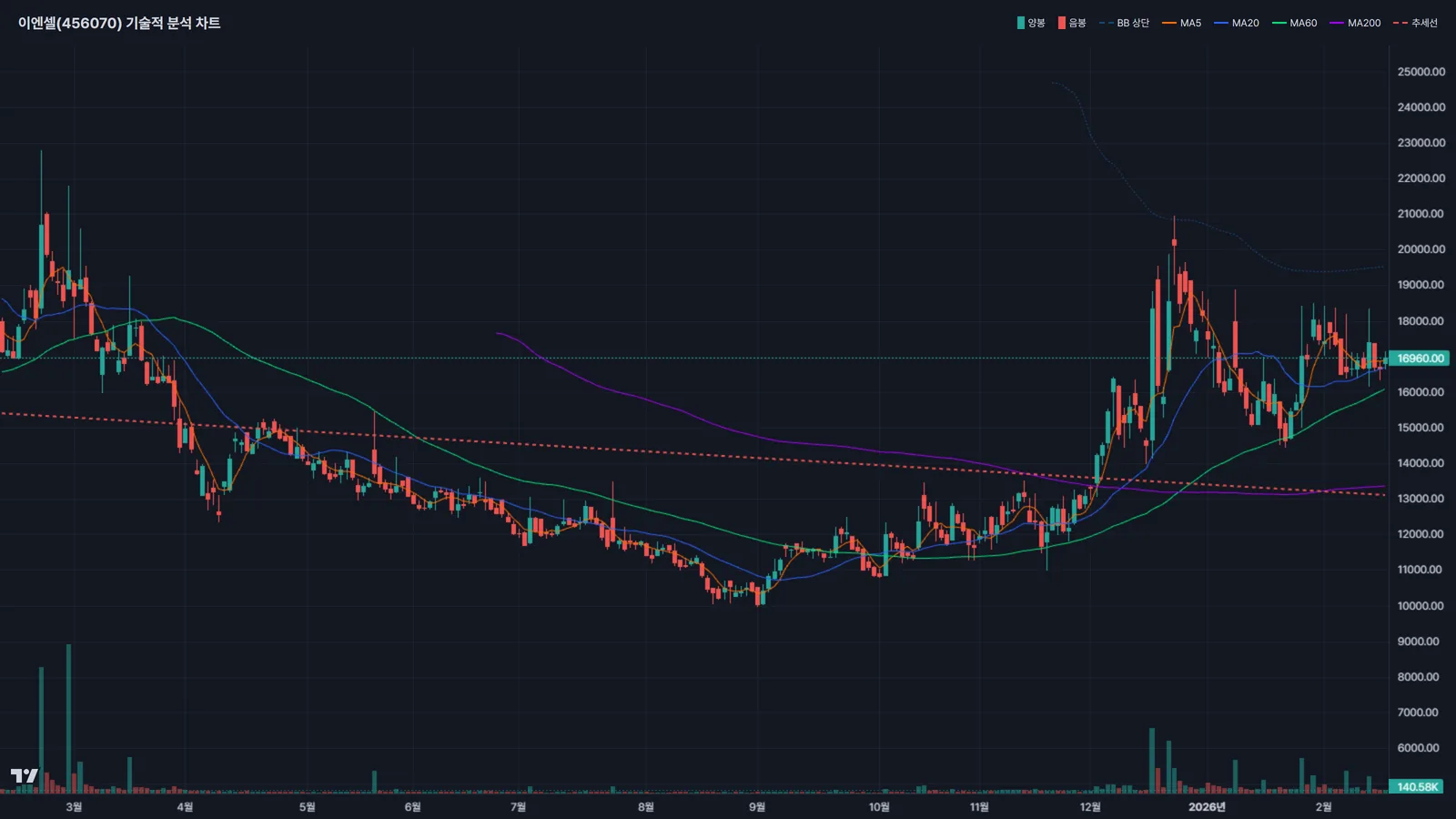The width and height of the screenshot is (1456, 819).
Task: Toggle the BB 상단 legend entry
Action: (x=1125, y=23)
